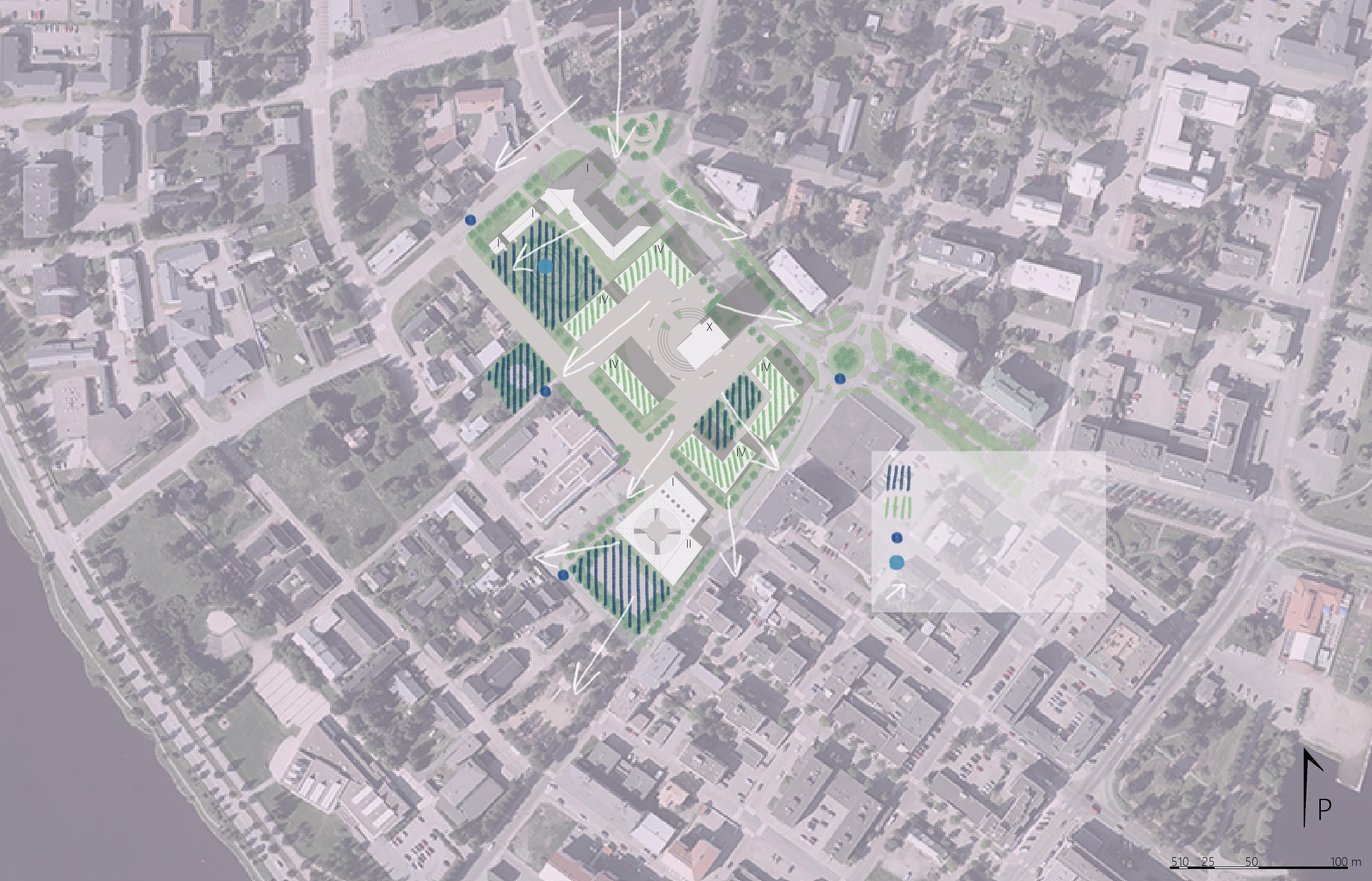Click the dark blue stripes legend symbol
Image resolution: width=1372 pixels, height=881 pixels.
898,477
